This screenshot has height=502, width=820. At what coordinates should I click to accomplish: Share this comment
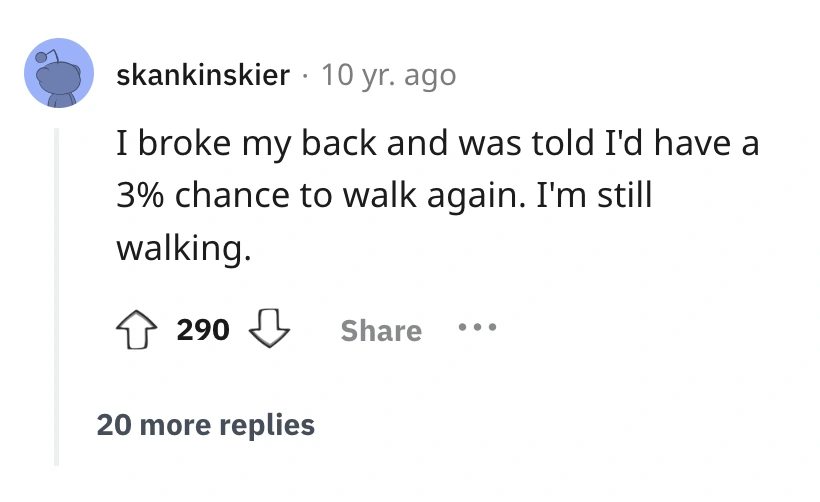click(381, 330)
